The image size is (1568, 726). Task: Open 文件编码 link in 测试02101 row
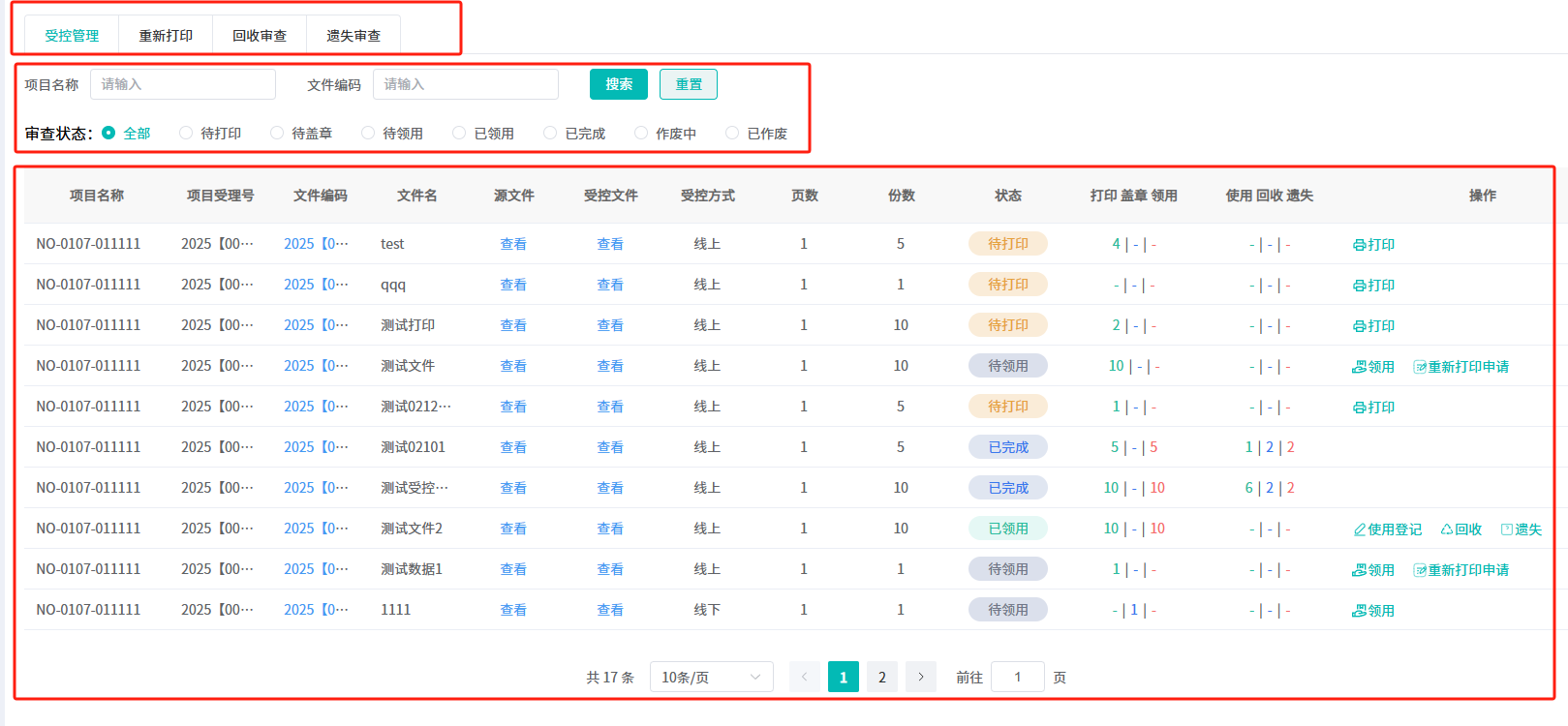[317, 447]
